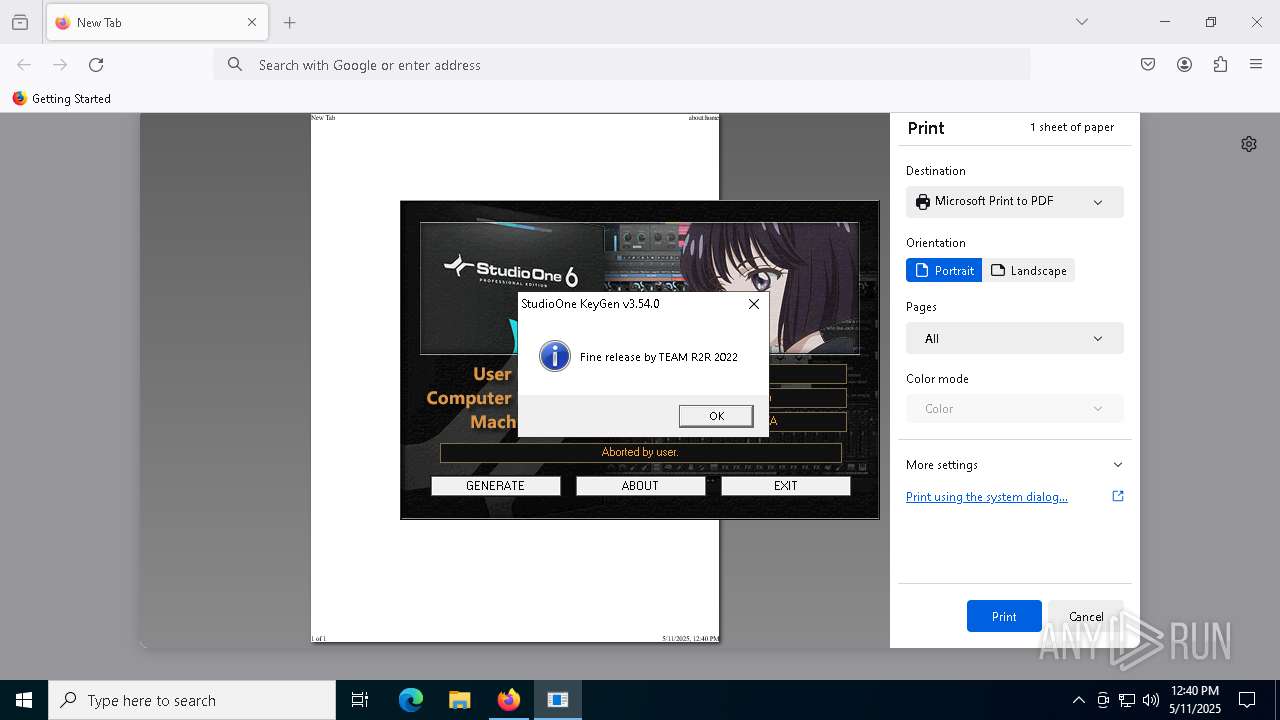Image resolution: width=1280 pixels, height=720 pixels.
Task: Open a new tab with the plus button
Action: pos(290,22)
